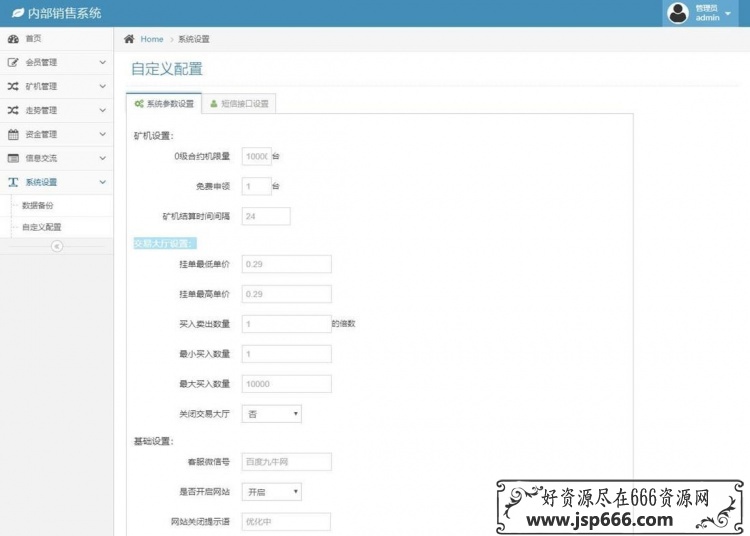Click the admin user avatar icon
The image size is (750, 536).
coord(678,13)
